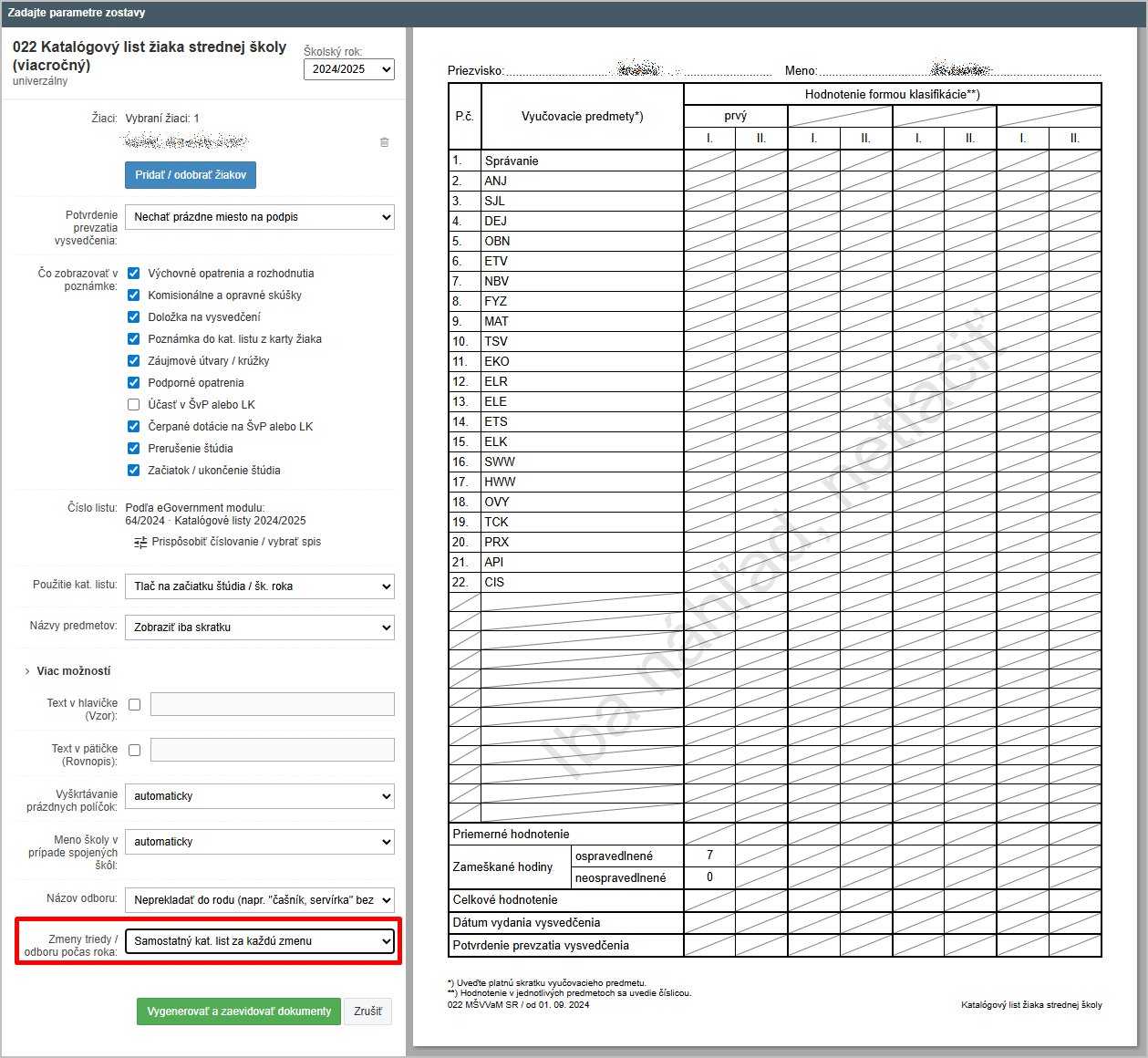
Task: Click the SJL subject row
Action: point(775,201)
